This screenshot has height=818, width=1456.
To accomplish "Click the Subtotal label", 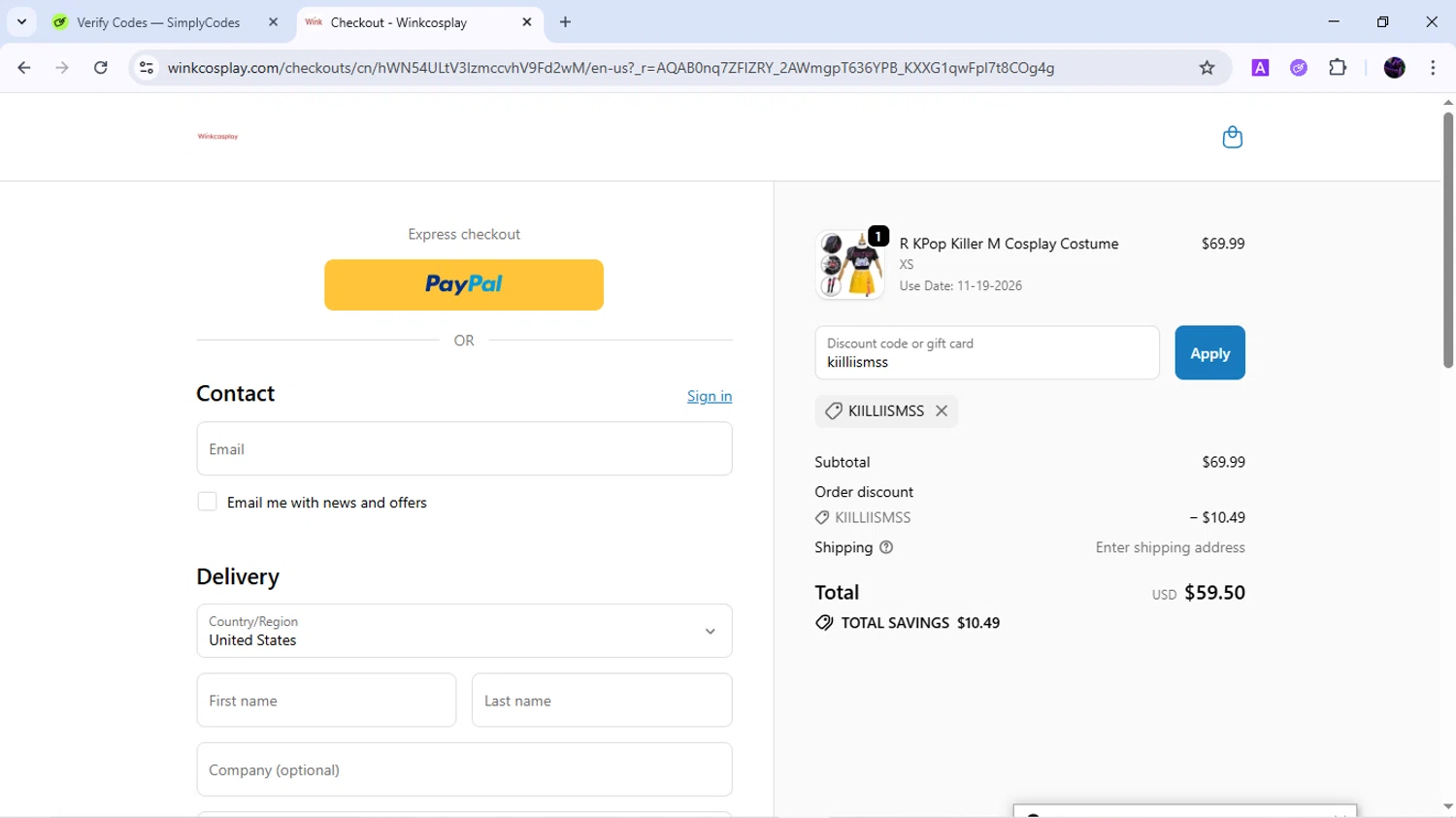I will (x=843, y=462).
